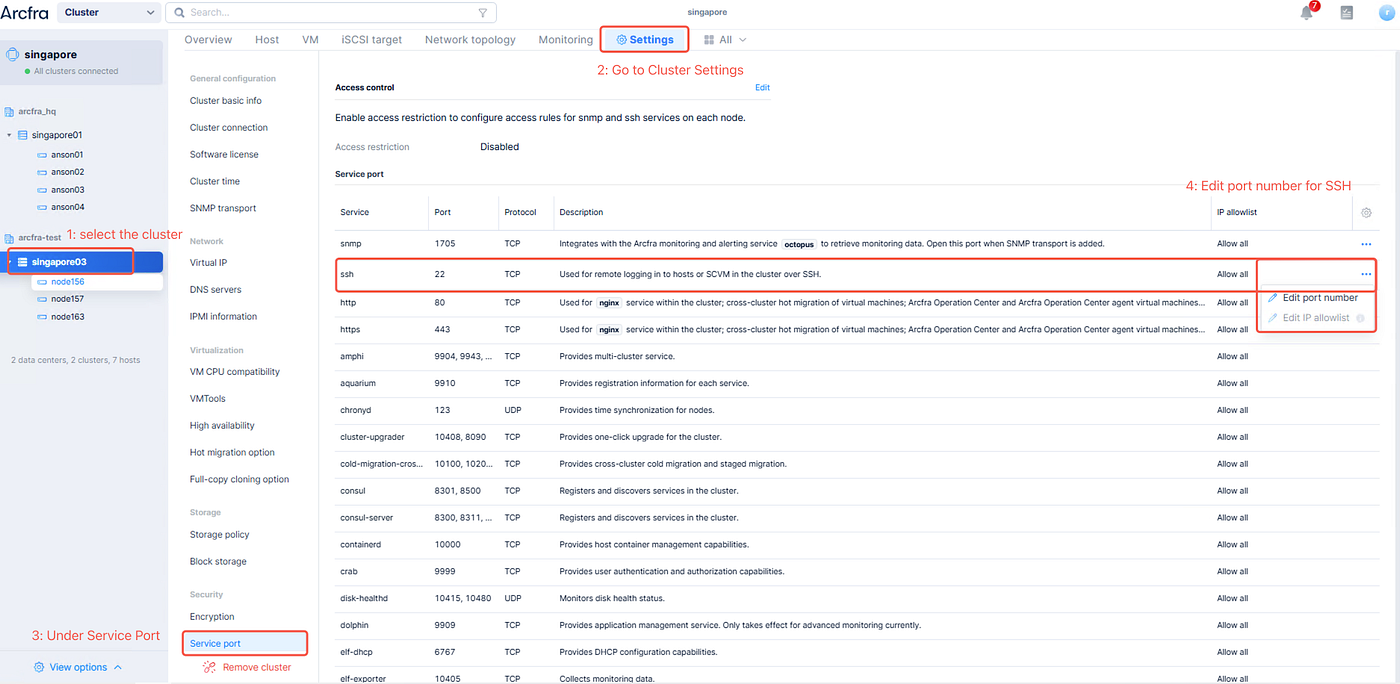This screenshot has height=684, width=1400.
Task: Open Cluster connection settings
Action: pyautogui.click(x=229, y=128)
